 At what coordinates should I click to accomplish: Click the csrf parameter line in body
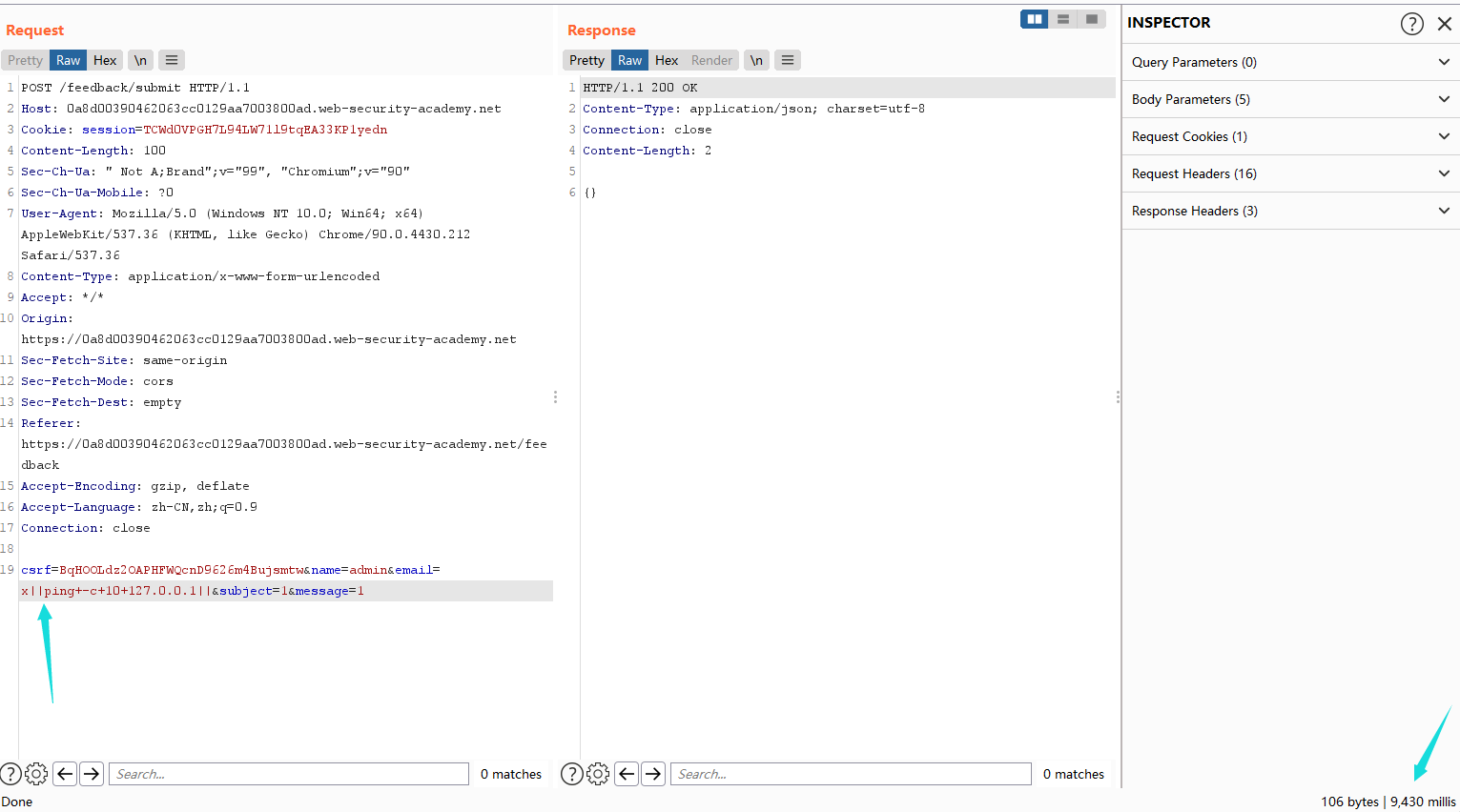click(x=231, y=570)
